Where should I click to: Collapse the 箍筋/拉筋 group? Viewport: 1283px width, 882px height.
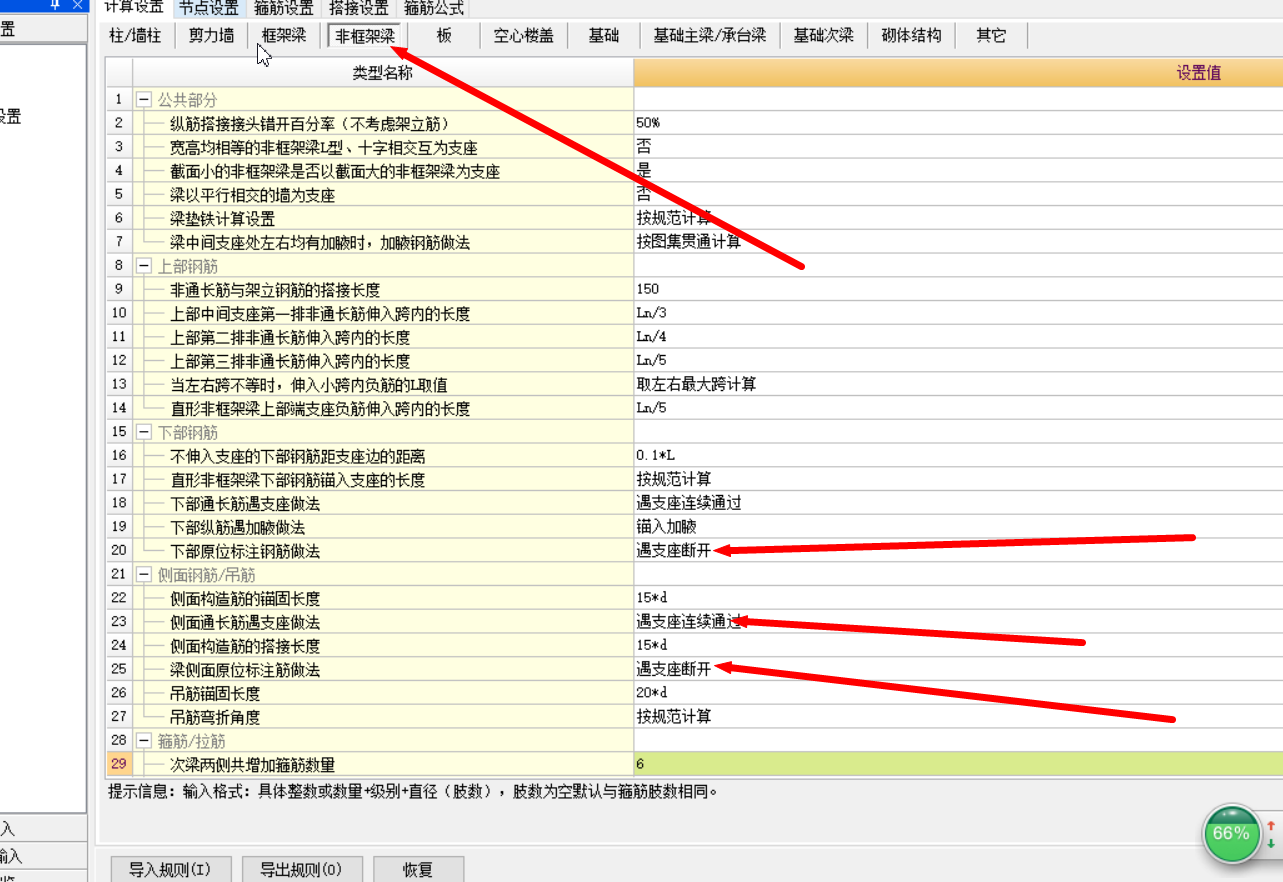tap(144, 740)
